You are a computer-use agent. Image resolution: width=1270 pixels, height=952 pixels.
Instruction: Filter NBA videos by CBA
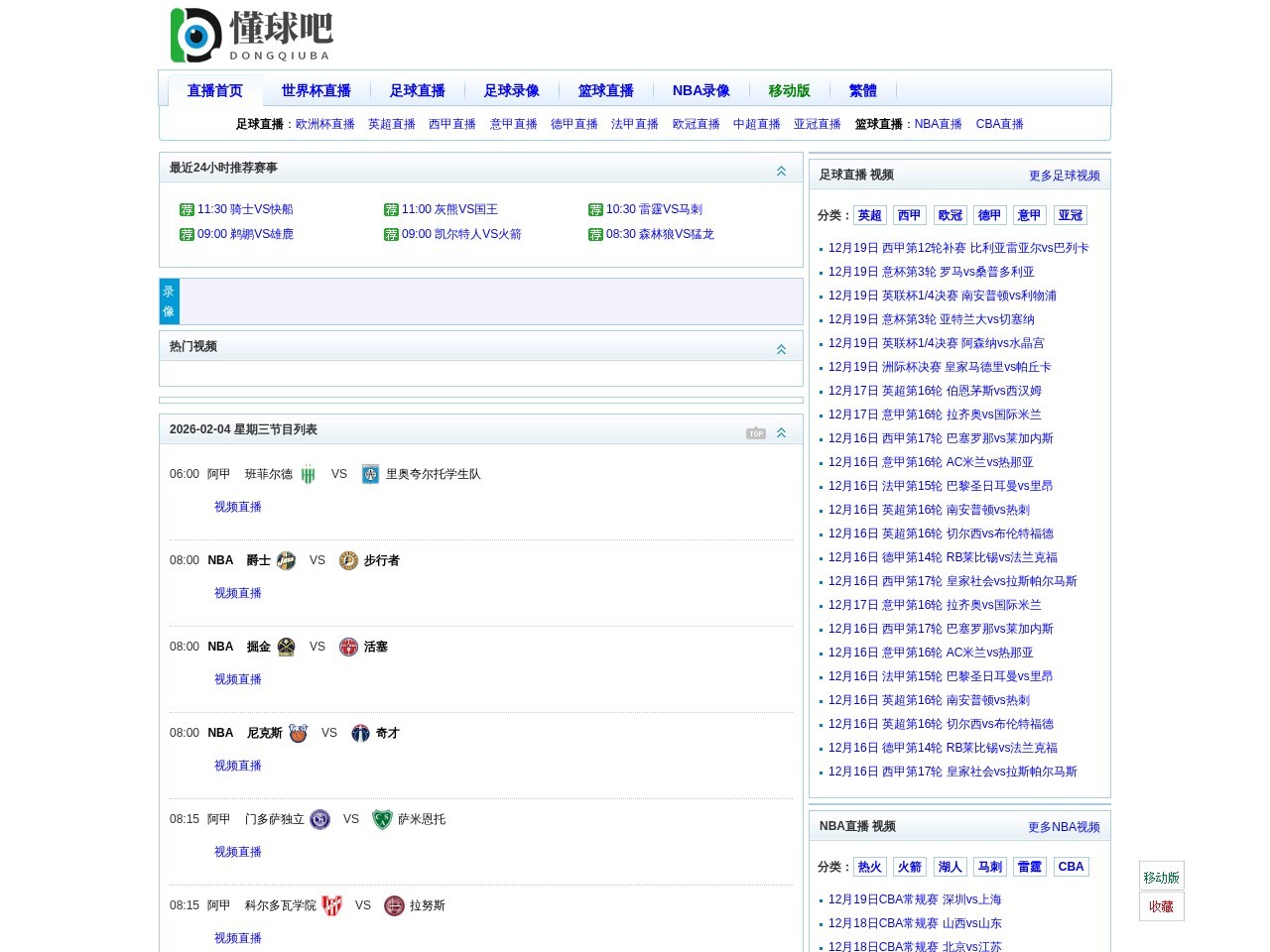pos(1072,867)
